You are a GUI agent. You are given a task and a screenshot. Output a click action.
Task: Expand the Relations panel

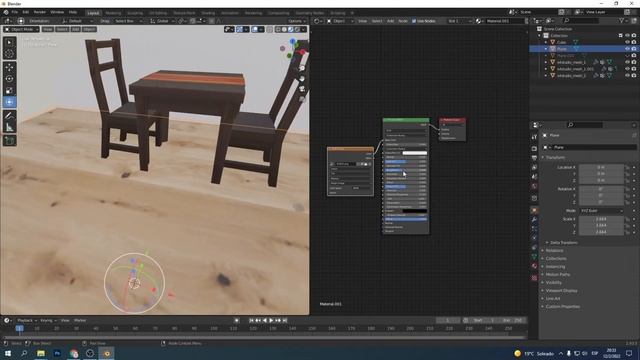(554, 251)
